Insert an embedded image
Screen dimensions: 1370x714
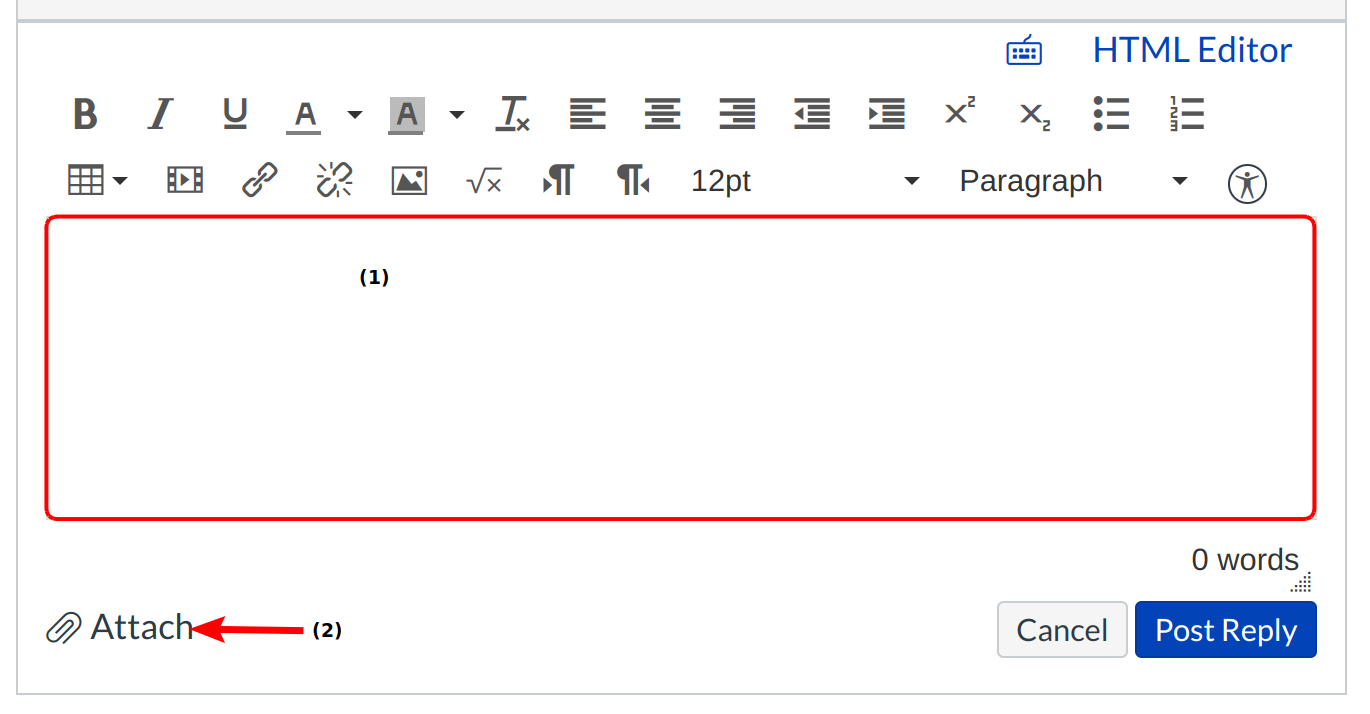(409, 181)
